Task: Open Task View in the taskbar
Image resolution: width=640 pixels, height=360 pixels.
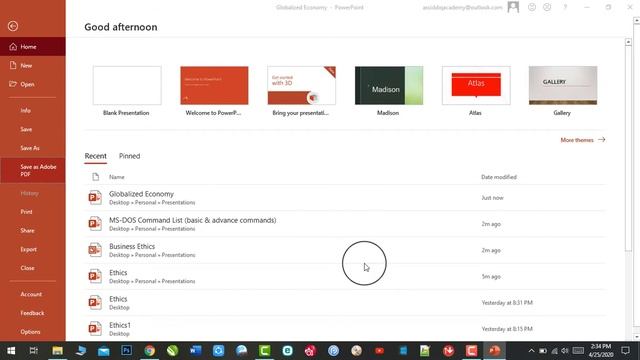Action: coord(33,351)
